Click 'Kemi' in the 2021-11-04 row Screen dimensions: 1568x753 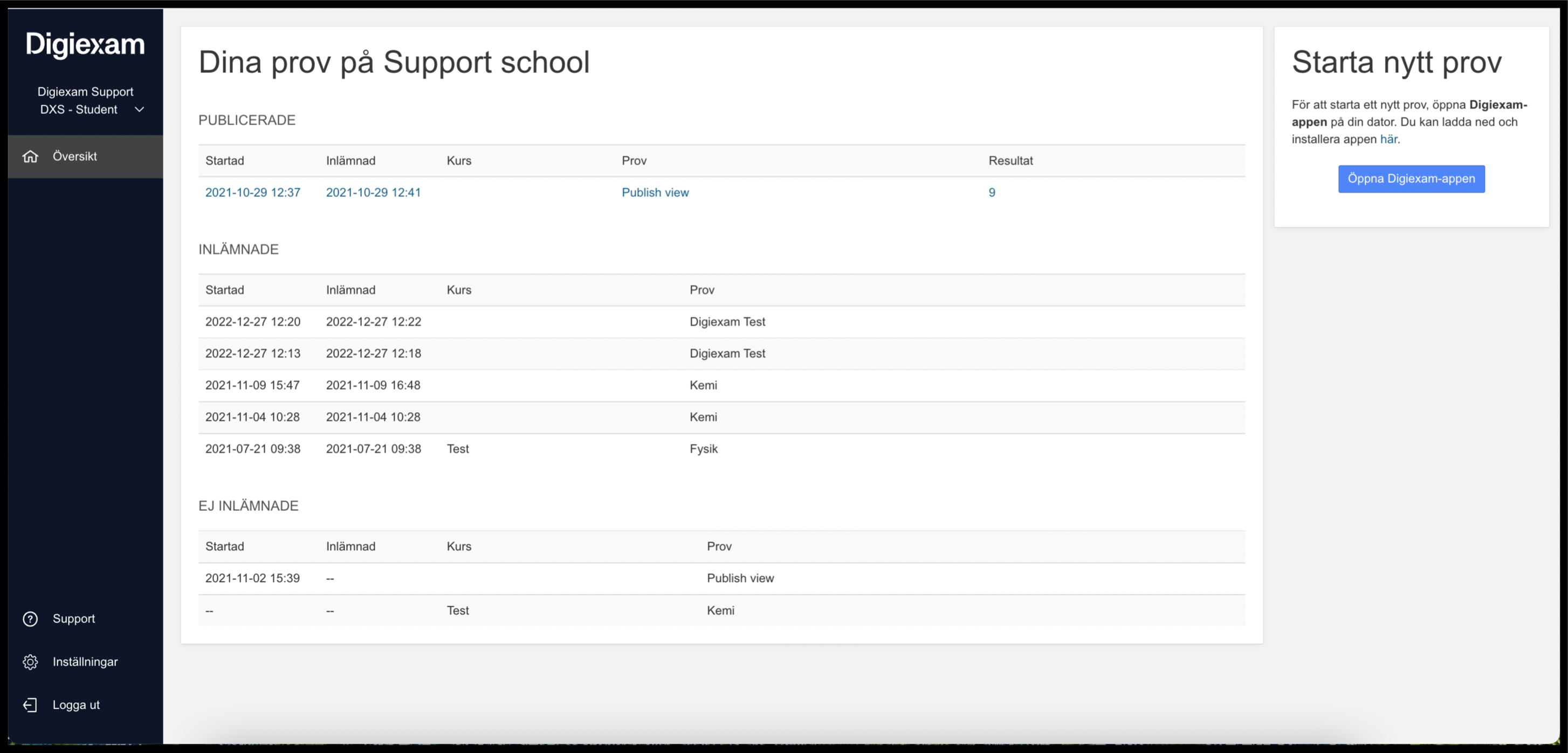click(x=703, y=417)
